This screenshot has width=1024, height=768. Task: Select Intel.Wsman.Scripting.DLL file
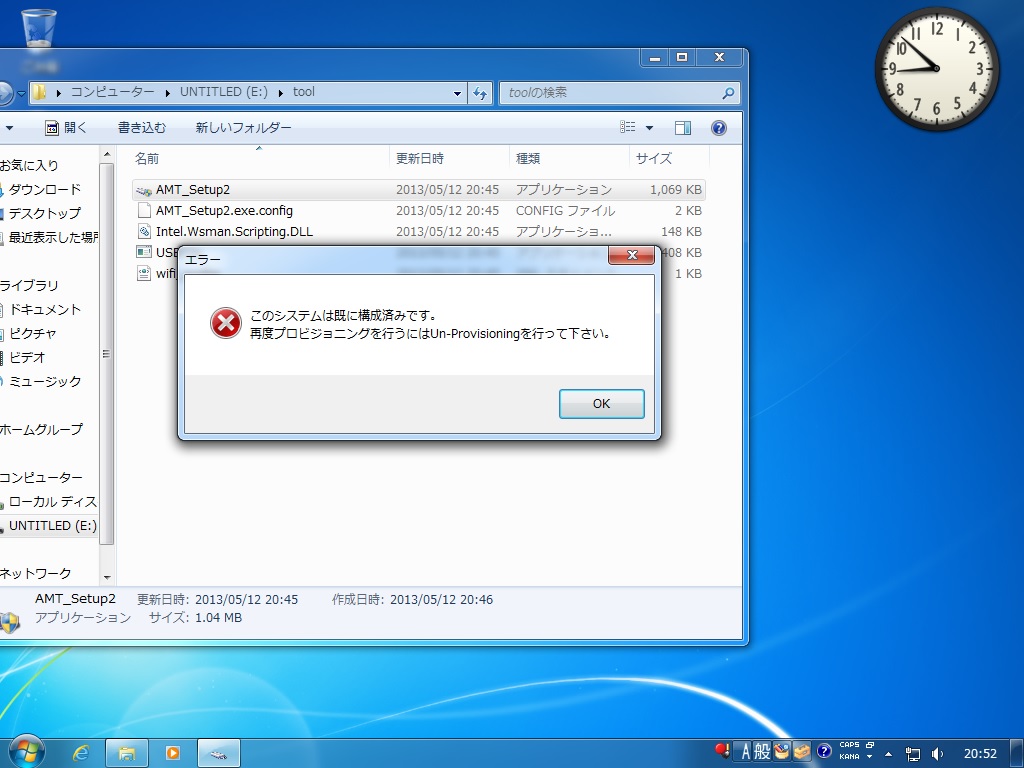pos(418,231)
